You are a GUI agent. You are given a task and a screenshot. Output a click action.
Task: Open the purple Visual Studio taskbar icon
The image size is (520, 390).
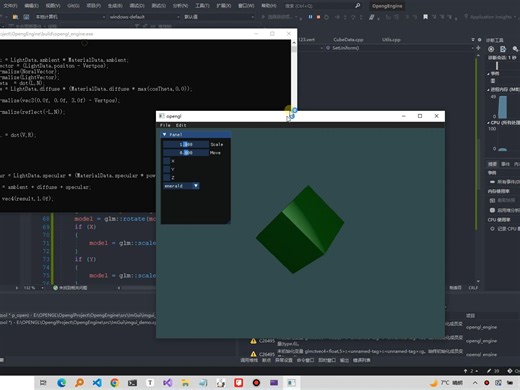[x=168, y=383]
